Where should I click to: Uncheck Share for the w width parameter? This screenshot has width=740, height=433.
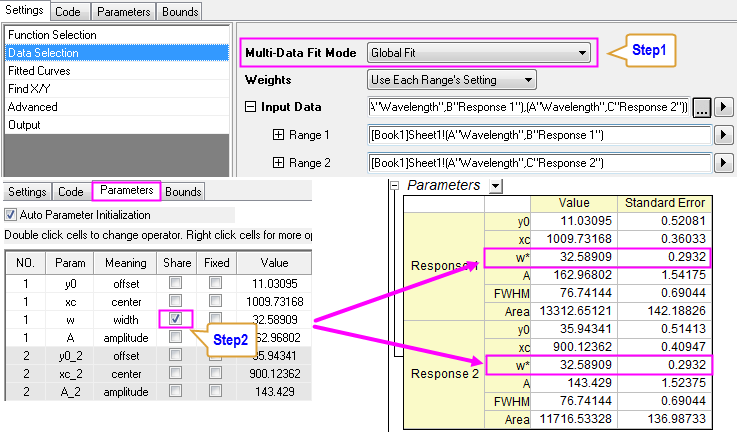(176, 318)
